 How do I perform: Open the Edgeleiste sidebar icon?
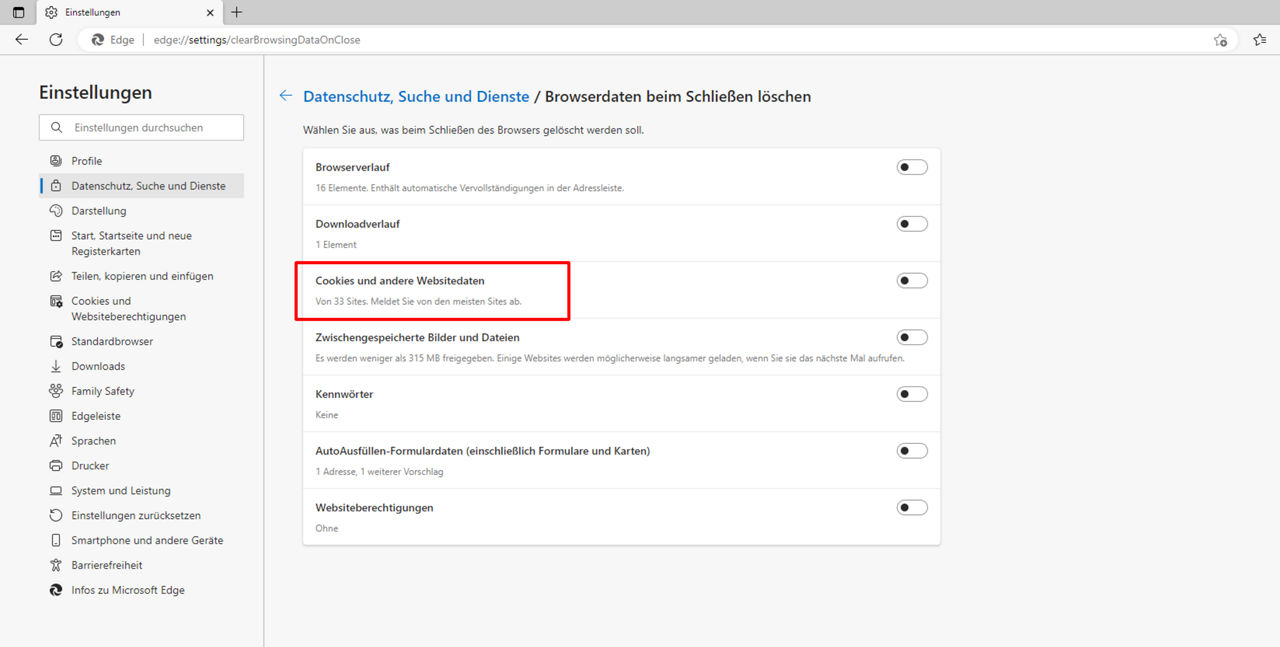tap(56, 415)
